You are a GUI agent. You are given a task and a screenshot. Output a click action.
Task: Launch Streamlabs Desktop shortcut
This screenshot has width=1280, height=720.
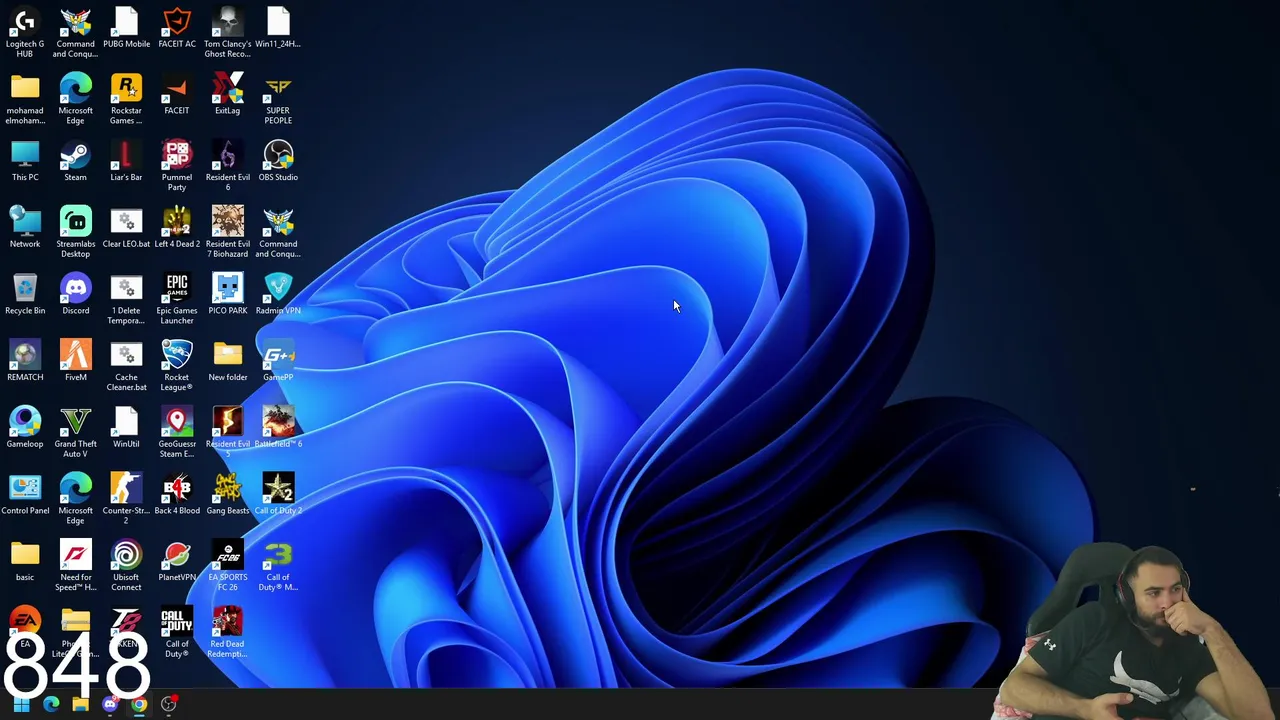(x=75, y=232)
